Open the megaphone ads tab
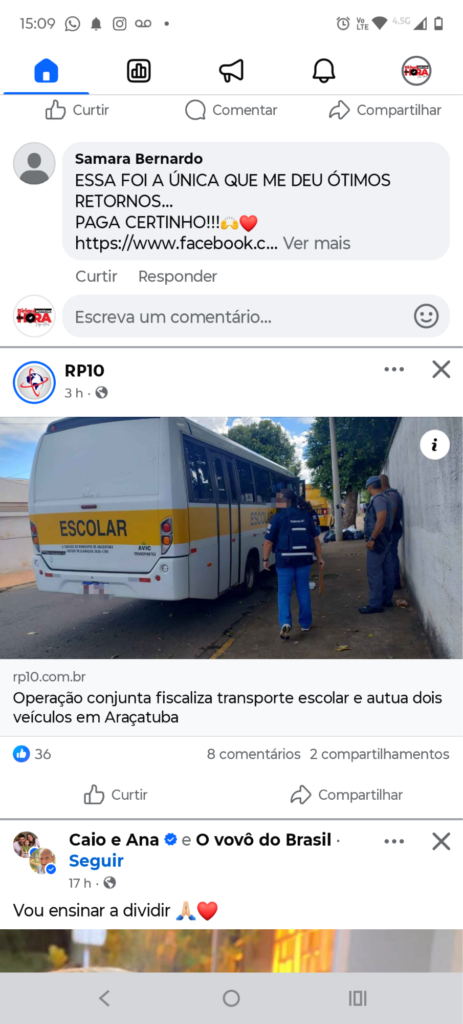The width and height of the screenshot is (463, 1024). click(231, 71)
